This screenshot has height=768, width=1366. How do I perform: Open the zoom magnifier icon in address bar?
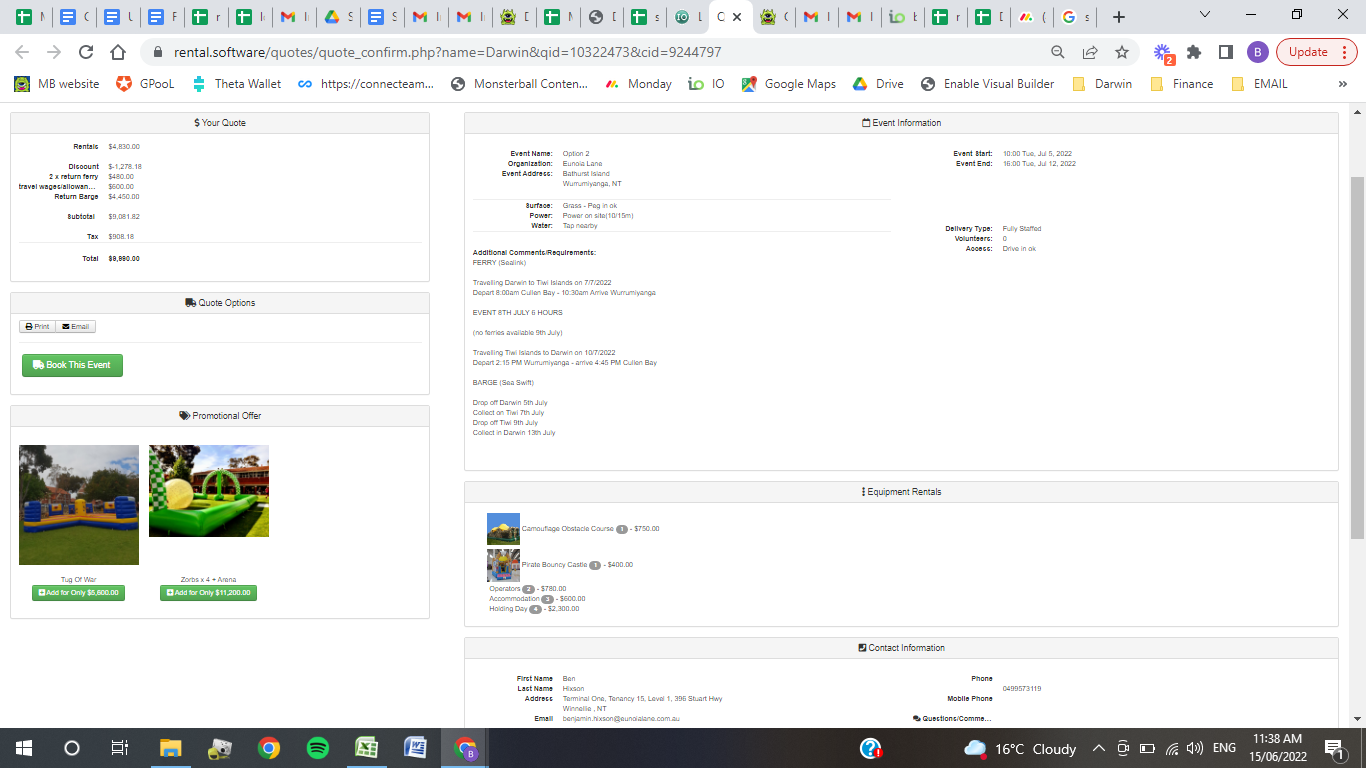pos(1058,52)
